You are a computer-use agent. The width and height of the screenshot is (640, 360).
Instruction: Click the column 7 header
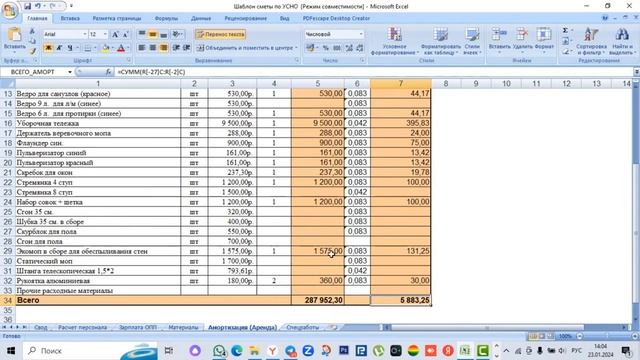(x=400, y=83)
